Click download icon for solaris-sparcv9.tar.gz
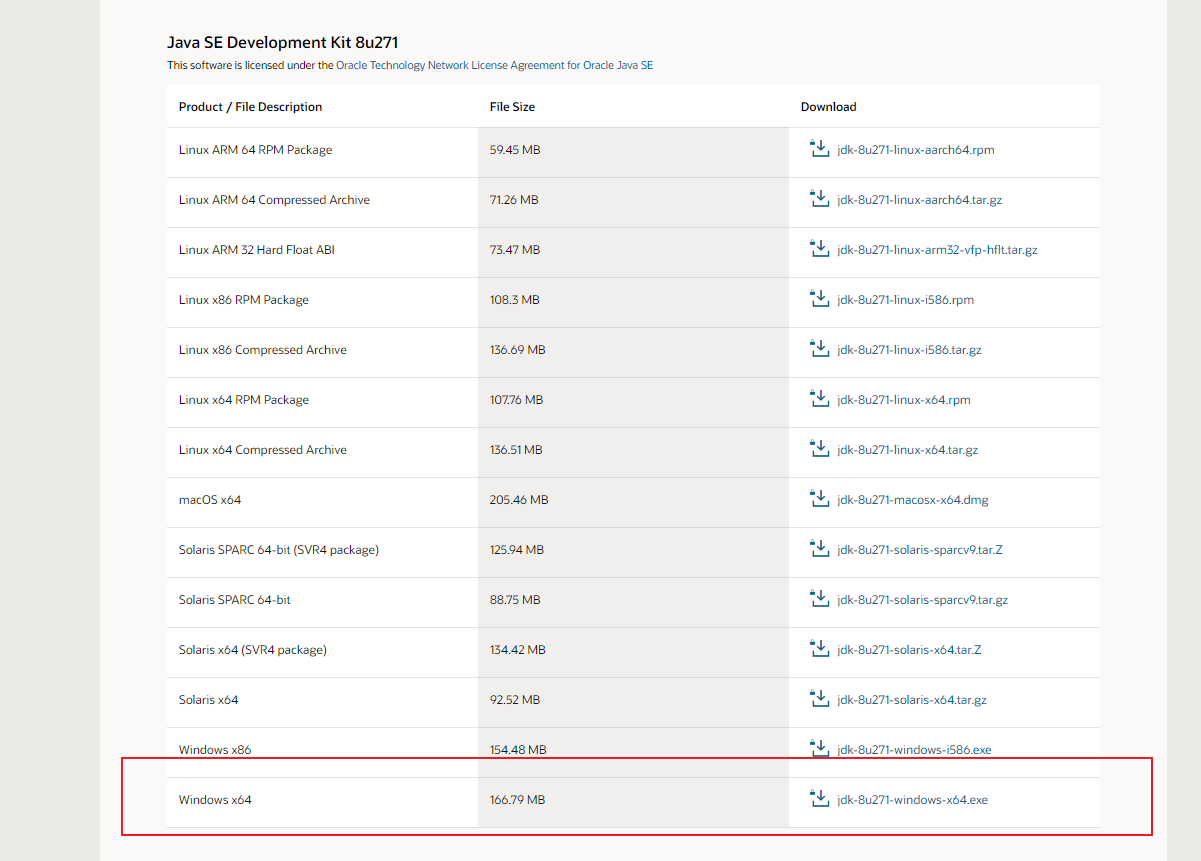 (819, 599)
